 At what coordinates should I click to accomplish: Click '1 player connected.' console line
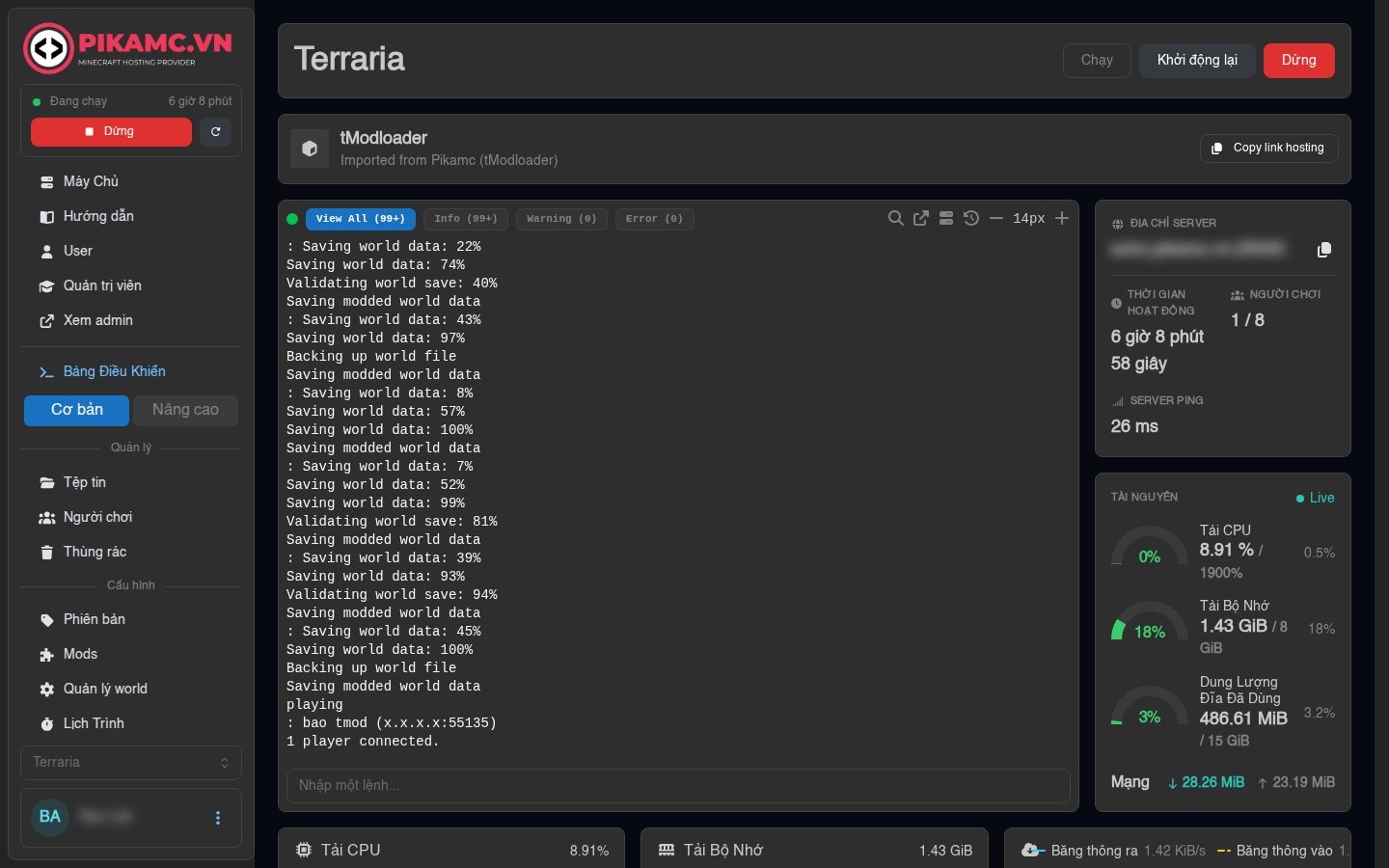click(363, 742)
